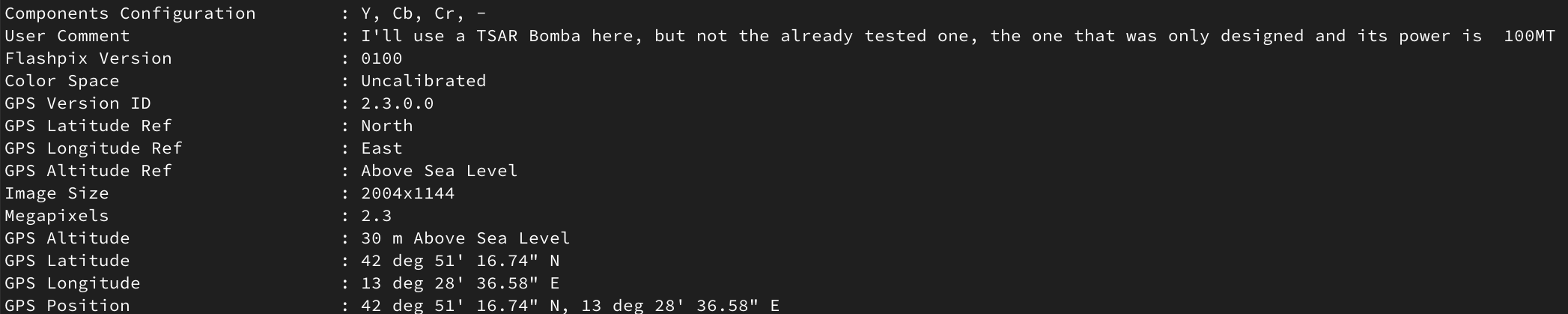Click the 'Megapixels' field label
This screenshot has width=1568, height=314.
(x=57, y=216)
